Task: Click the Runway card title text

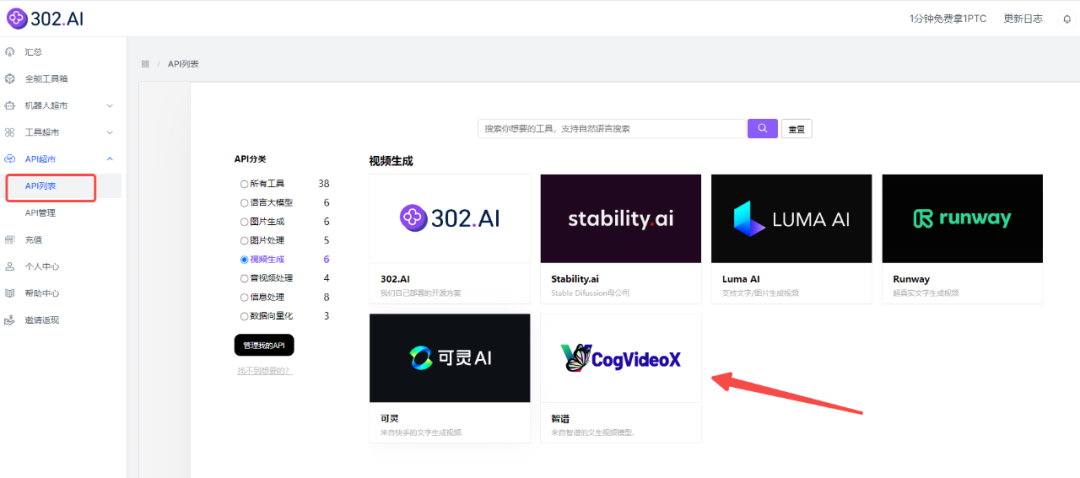Action: [911, 279]
